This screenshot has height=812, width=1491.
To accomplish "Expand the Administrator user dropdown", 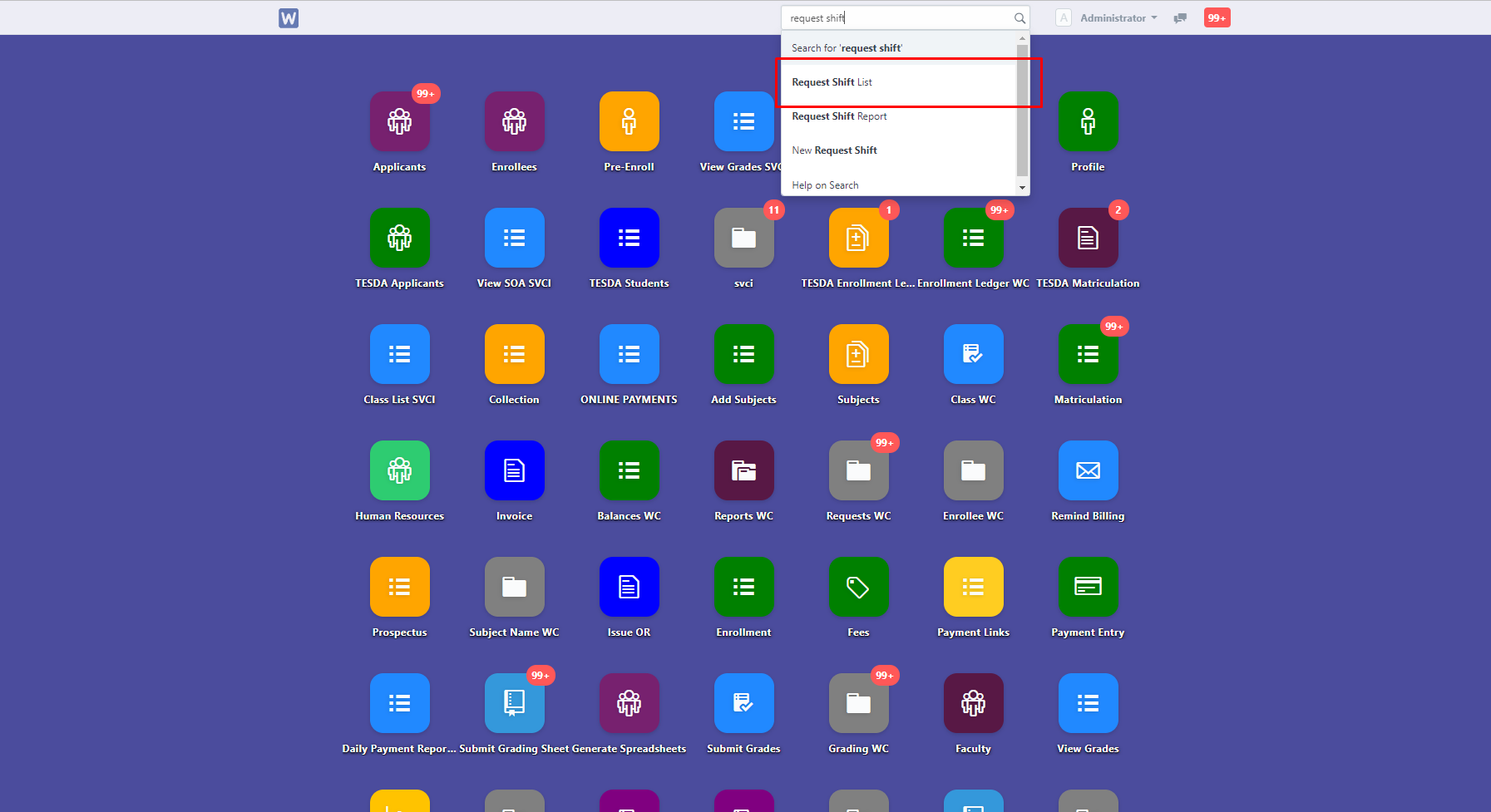I will 1118,18.
